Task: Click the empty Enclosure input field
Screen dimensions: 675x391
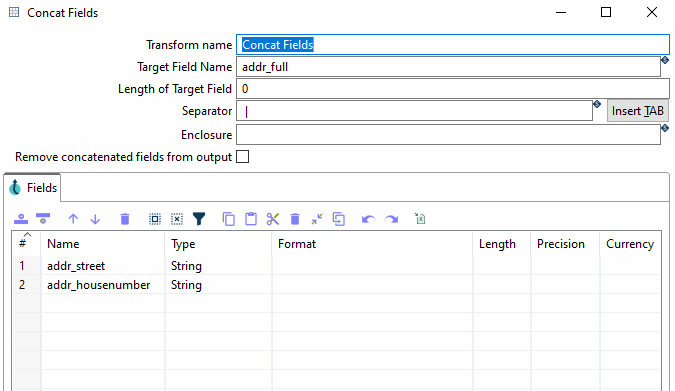Action: 449,135
